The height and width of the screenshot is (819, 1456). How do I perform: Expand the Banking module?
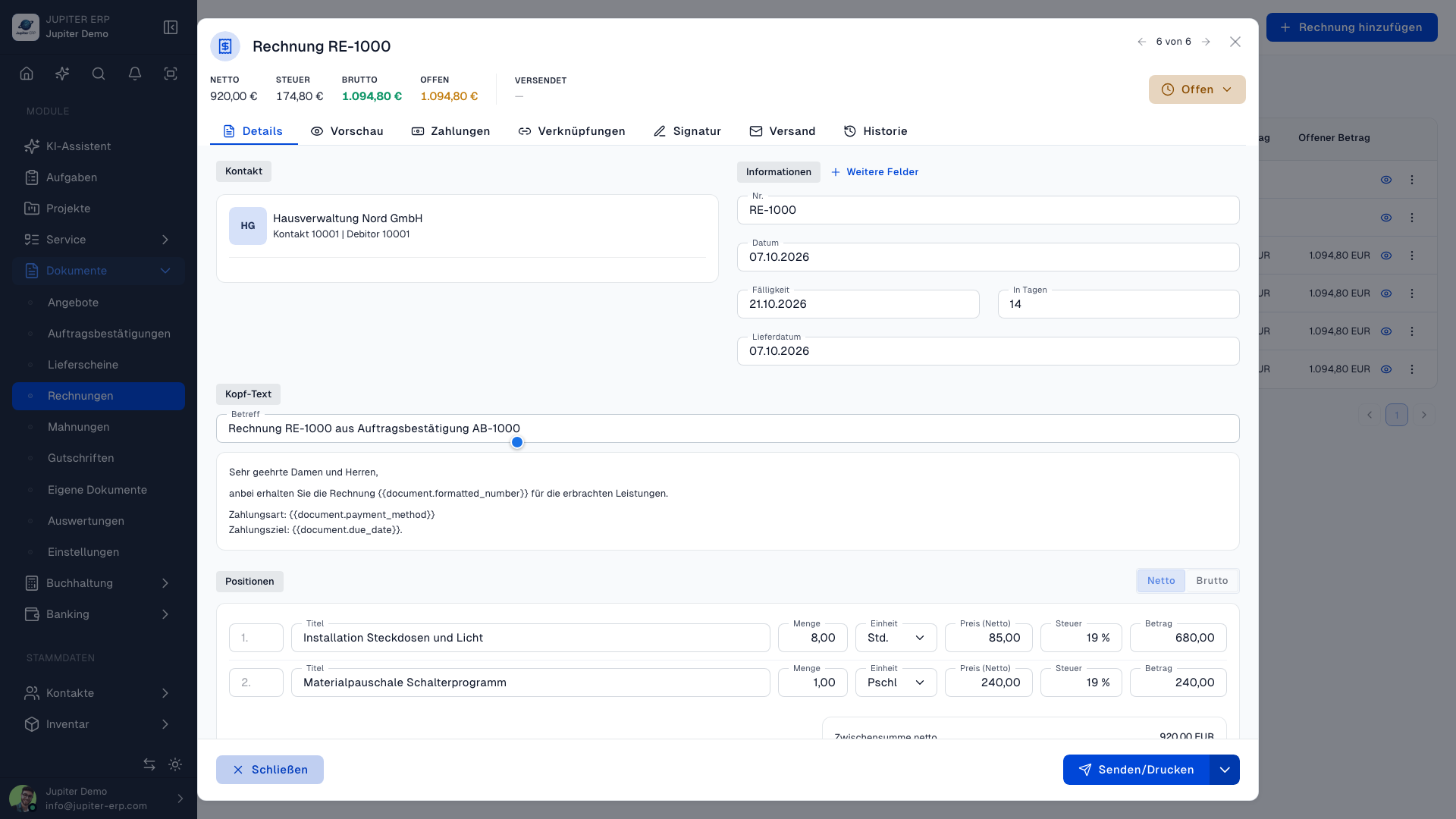99,614
